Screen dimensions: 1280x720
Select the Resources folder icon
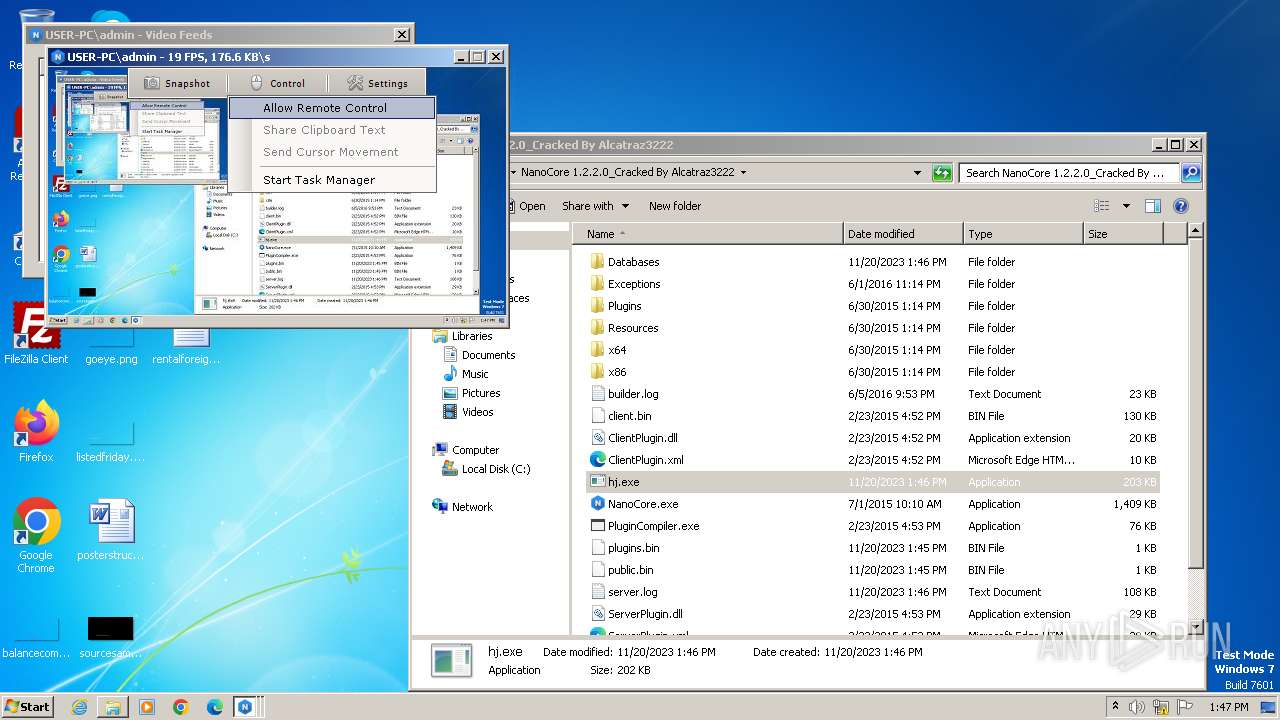[x=598, y=328]
